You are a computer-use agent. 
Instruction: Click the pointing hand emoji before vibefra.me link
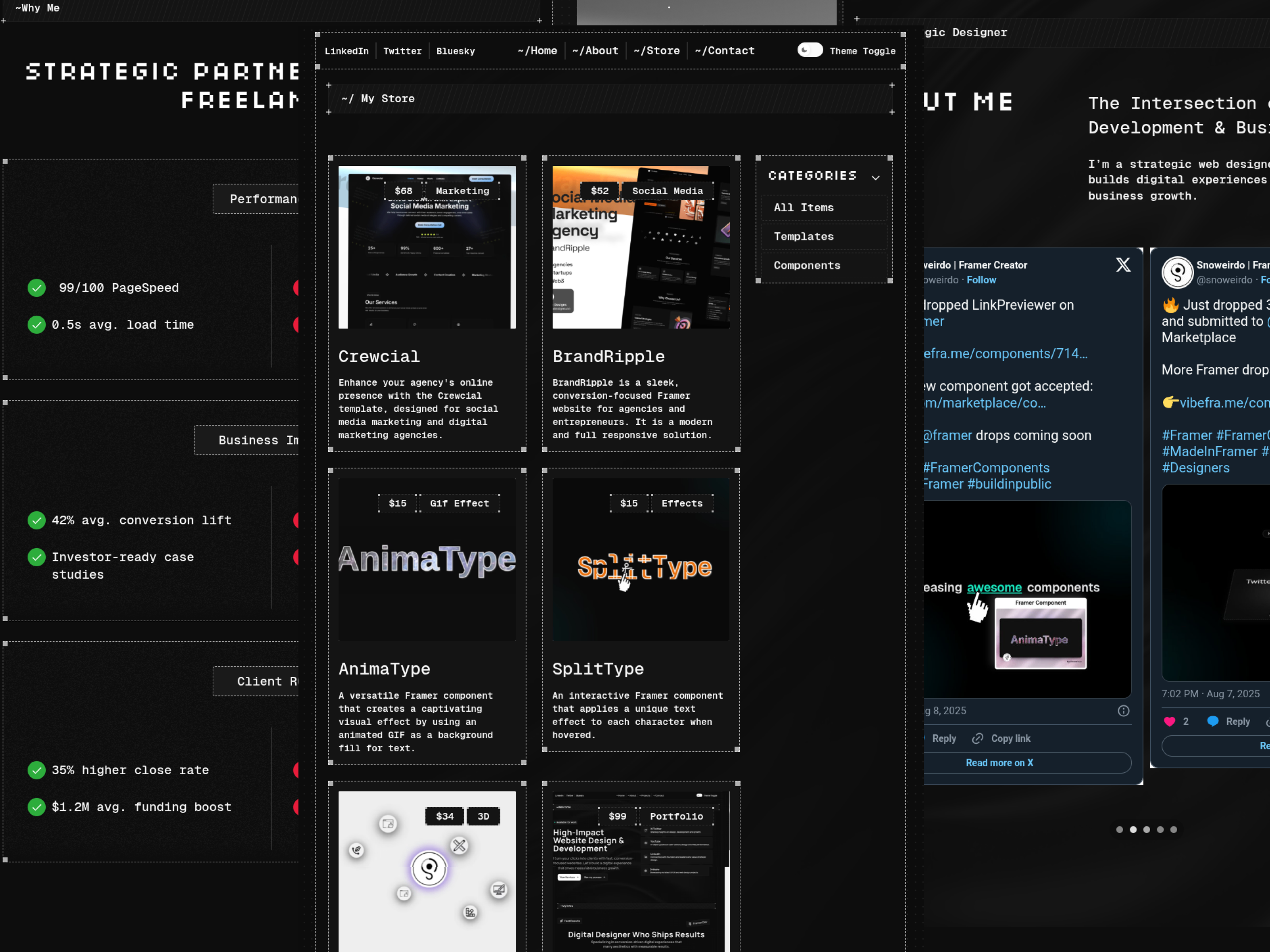[1170, 402]
